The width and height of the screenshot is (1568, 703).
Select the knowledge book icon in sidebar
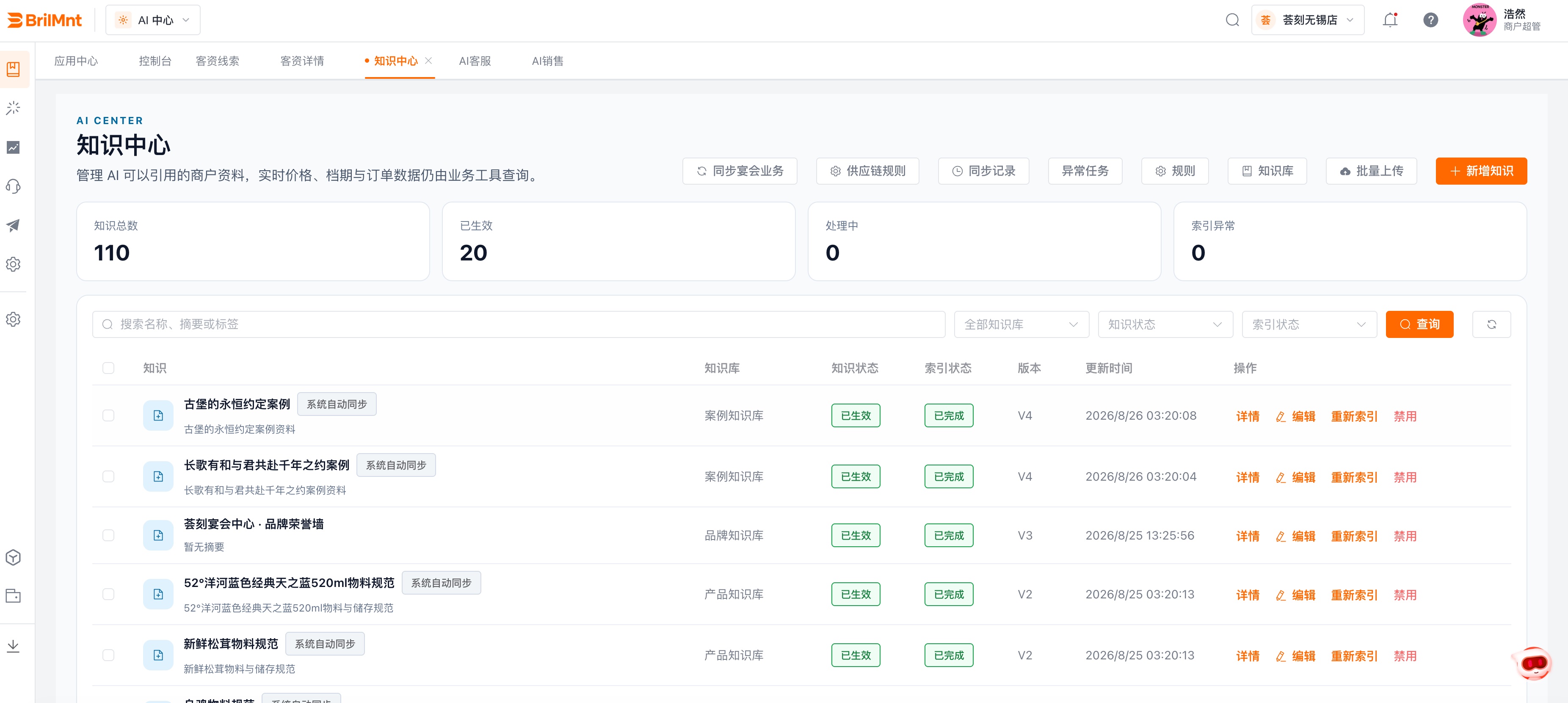14,69
